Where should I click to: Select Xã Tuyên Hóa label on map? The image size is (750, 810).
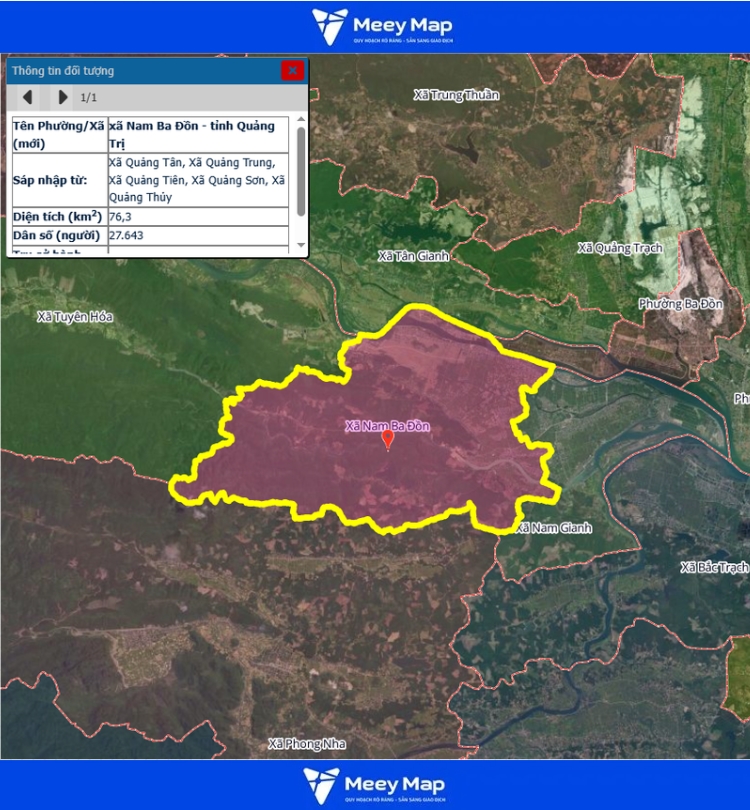point(75,317)
